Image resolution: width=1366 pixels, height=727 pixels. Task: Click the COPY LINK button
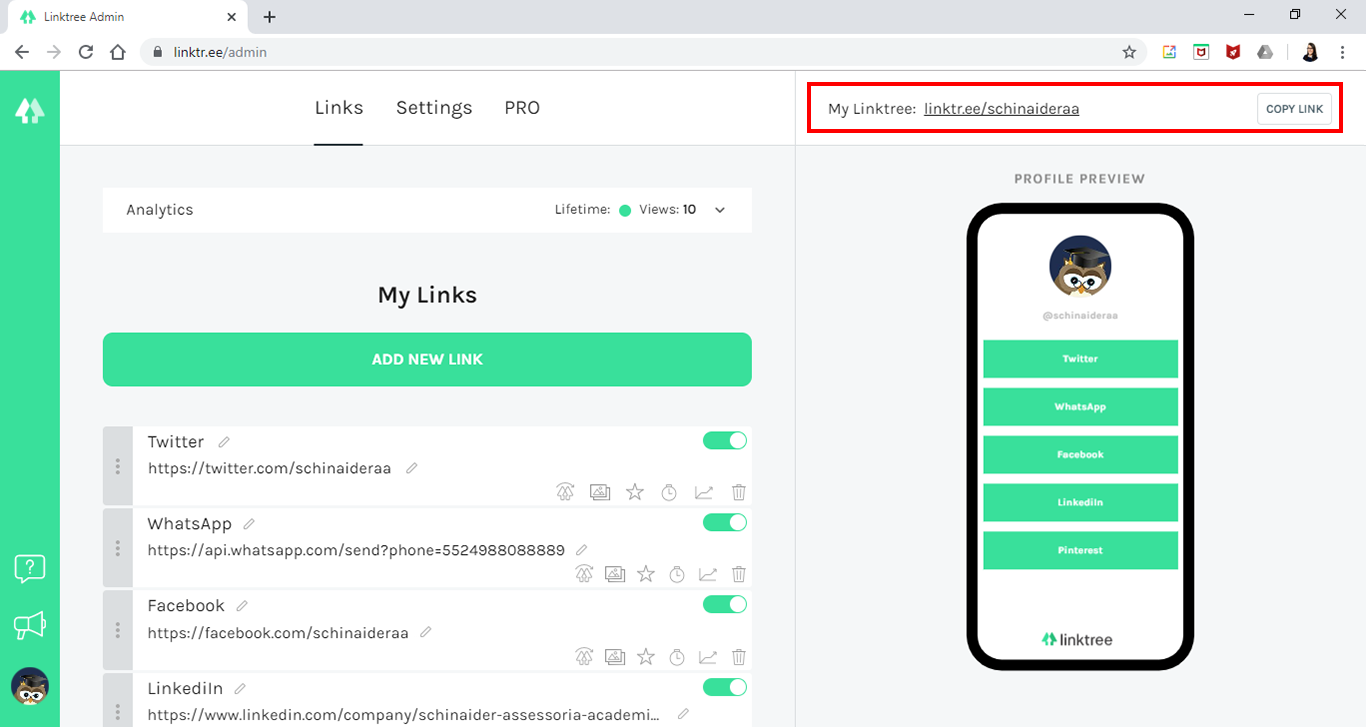(x=1294, y=109)
